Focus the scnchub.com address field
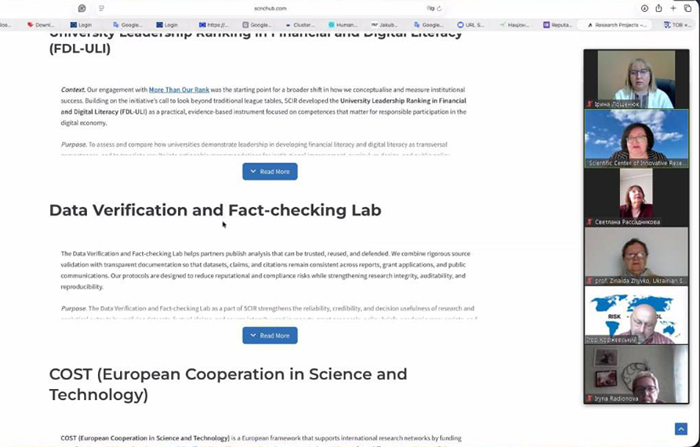The height and width of the screenshot is (447, 700). click(x=270, y=8)
